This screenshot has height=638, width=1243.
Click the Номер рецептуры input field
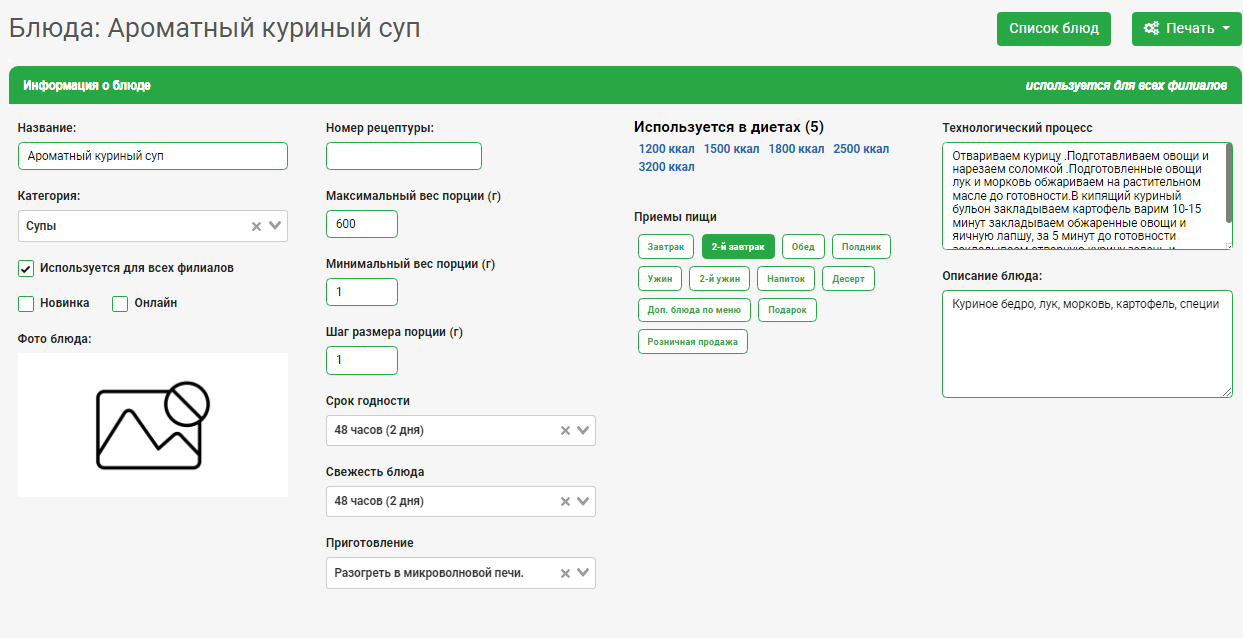point(403,156)
